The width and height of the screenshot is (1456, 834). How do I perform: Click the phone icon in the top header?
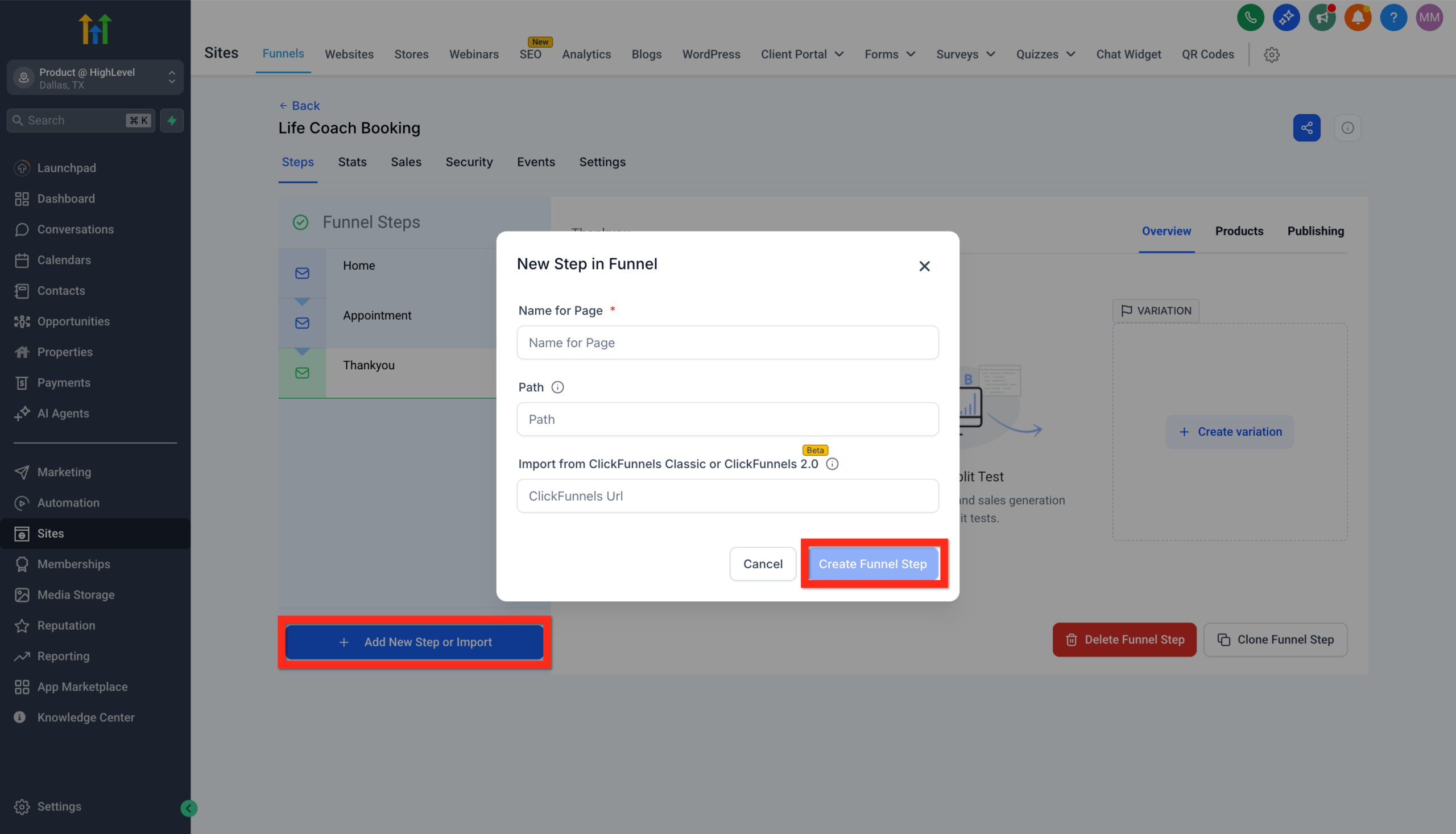pyautogui.click(x=1251, y=17)
